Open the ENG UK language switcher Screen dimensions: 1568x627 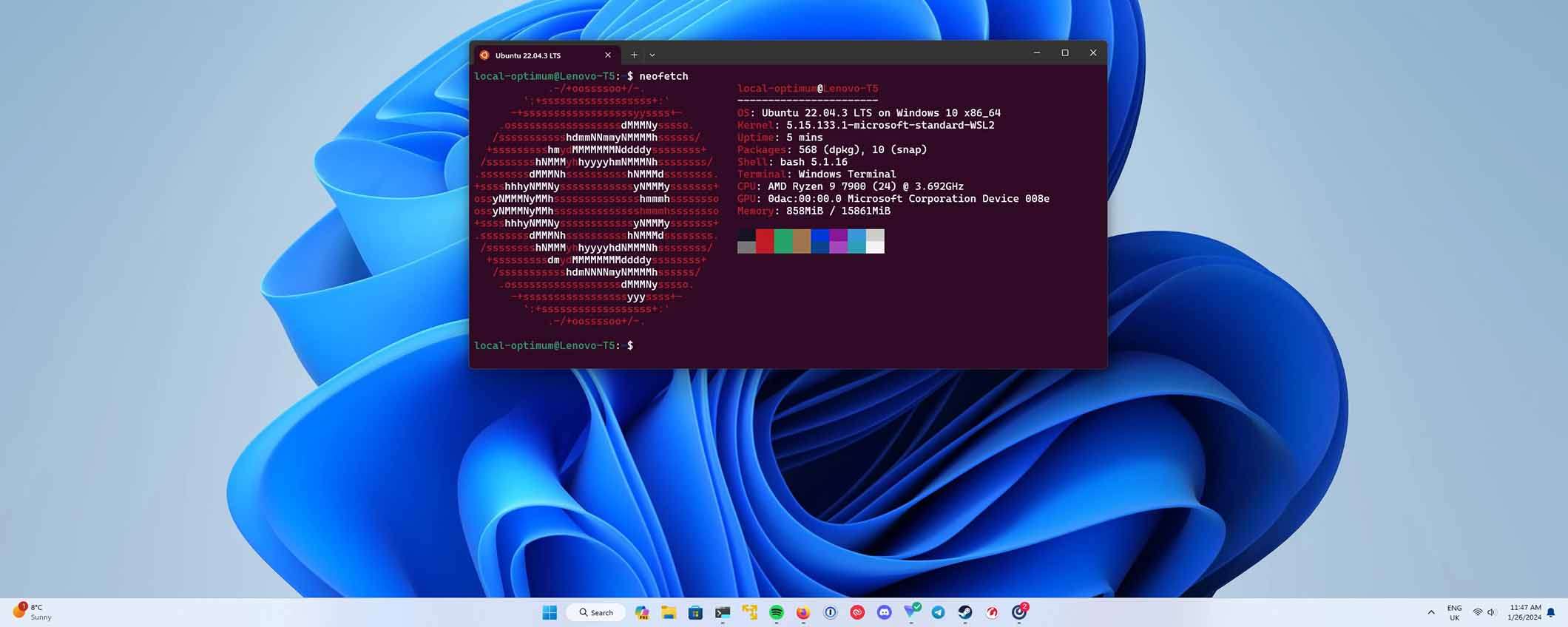click(1454, 612)
